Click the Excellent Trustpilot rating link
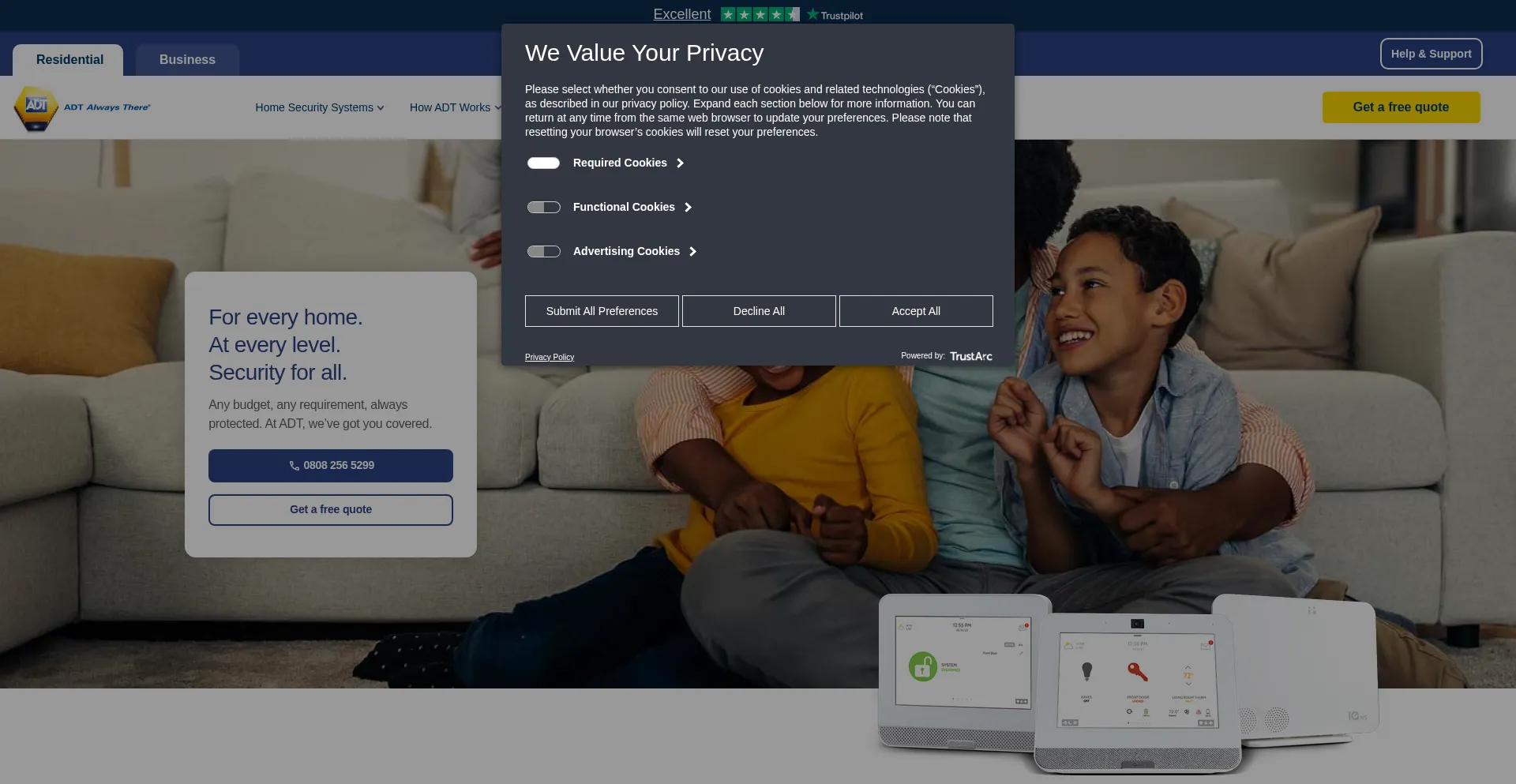The image size is (1516, 784). point(682,14)
